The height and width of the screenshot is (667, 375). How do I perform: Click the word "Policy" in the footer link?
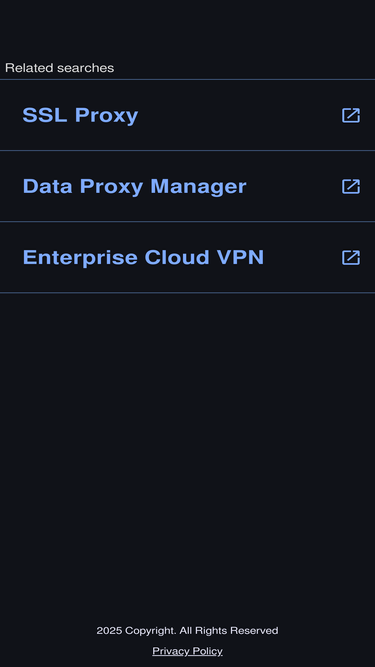207,651
